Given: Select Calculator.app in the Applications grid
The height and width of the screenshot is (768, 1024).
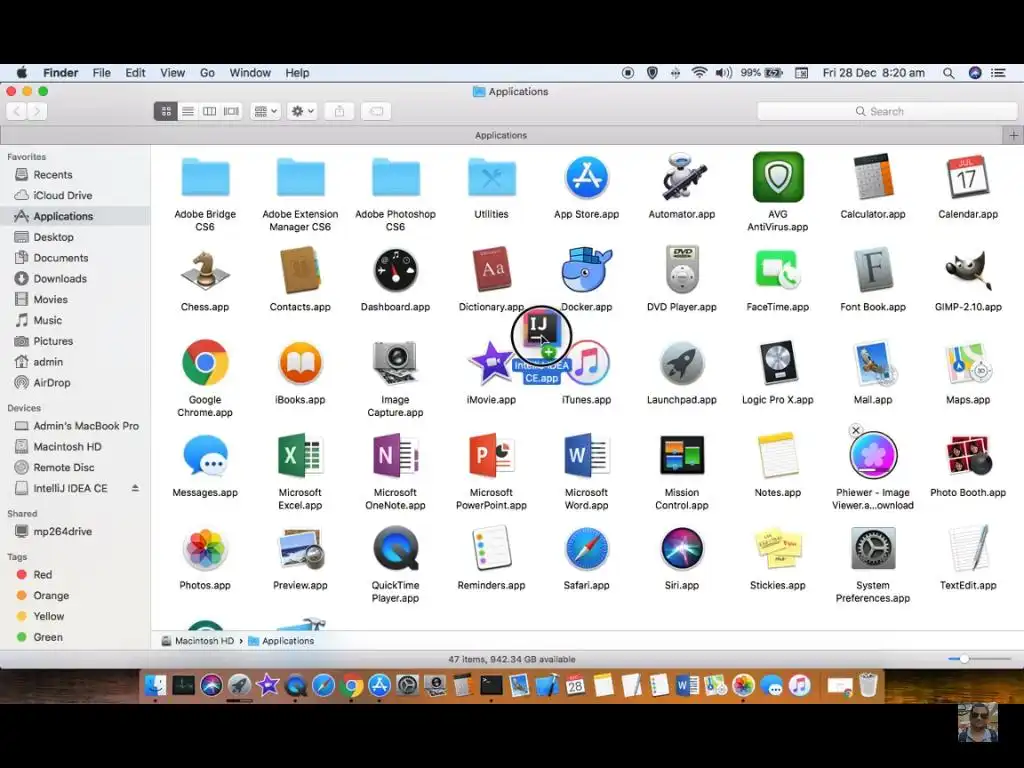Looking at the screenshot, I should coord(873,177).
